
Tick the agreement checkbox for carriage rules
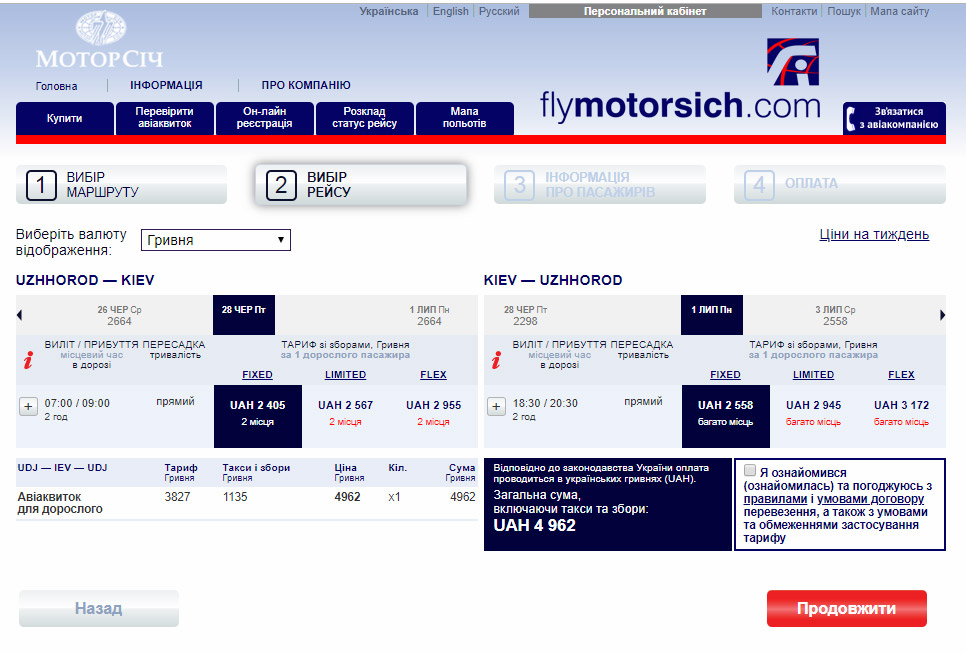(750, 471)
